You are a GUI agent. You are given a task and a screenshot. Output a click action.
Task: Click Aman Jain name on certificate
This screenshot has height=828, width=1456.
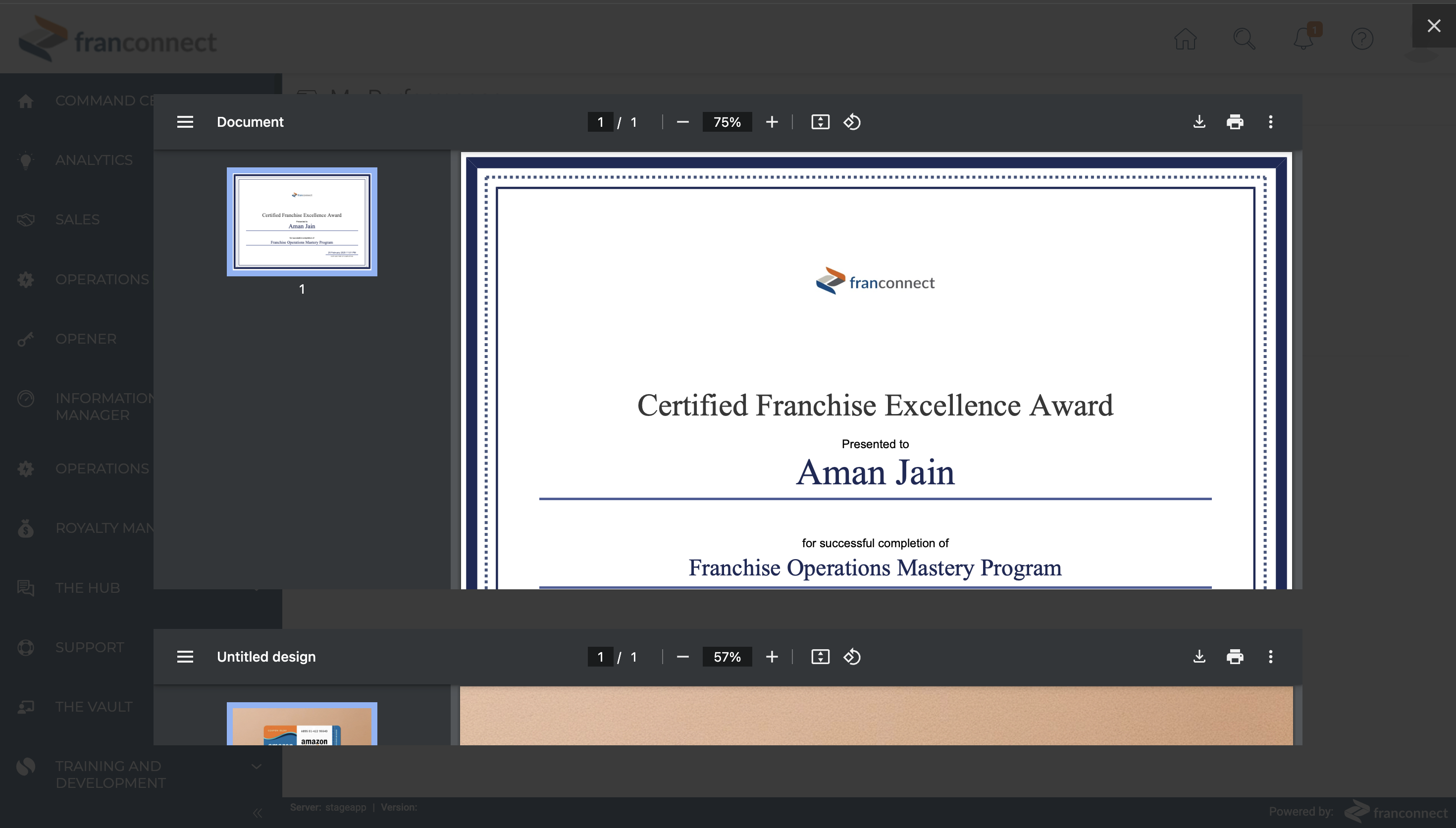pos(875,472)
